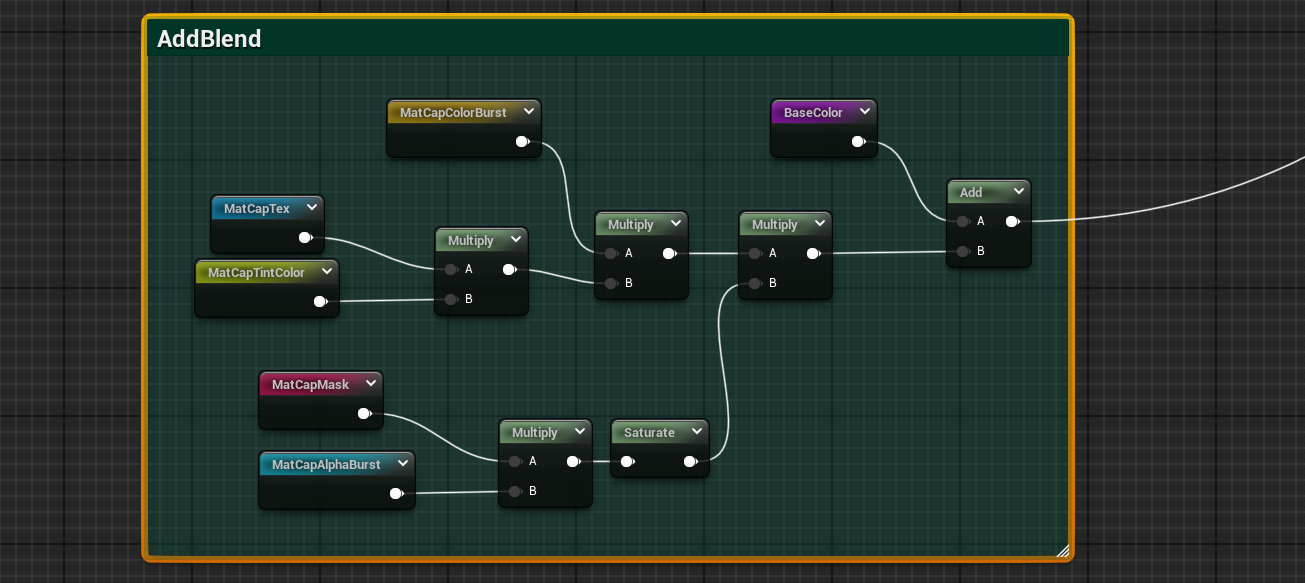
Task: Click the MatCapAlphaBurst output pin
Action: [x=396, y=493]
